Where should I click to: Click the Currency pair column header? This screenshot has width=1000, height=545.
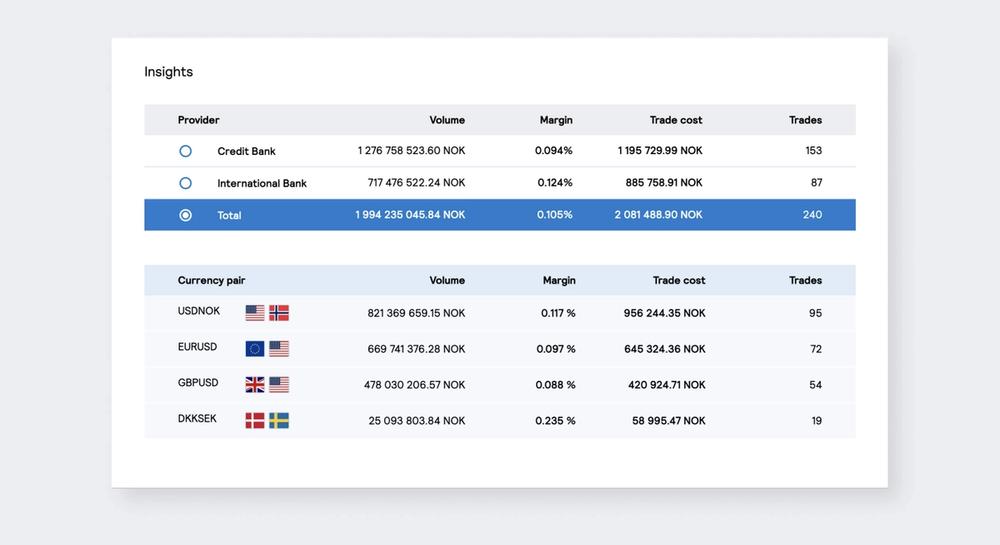tap(211, 280)
